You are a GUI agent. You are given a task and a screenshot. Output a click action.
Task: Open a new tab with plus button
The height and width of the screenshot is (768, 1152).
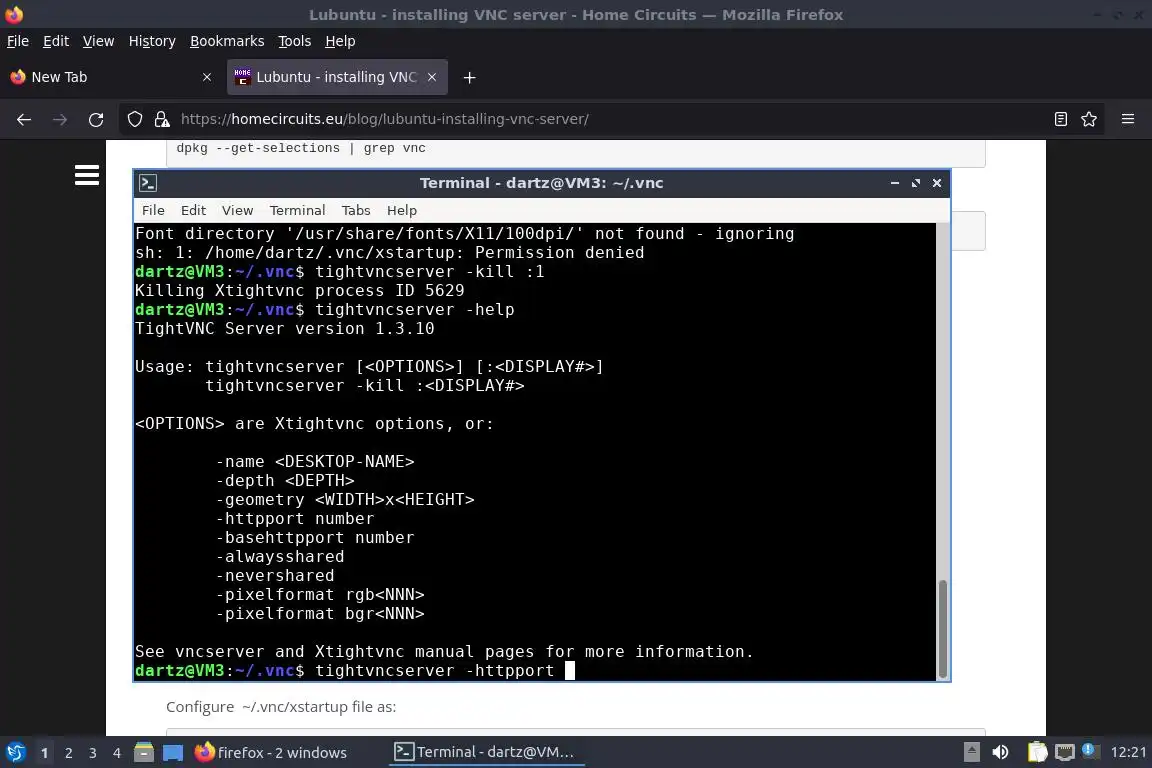469,77
